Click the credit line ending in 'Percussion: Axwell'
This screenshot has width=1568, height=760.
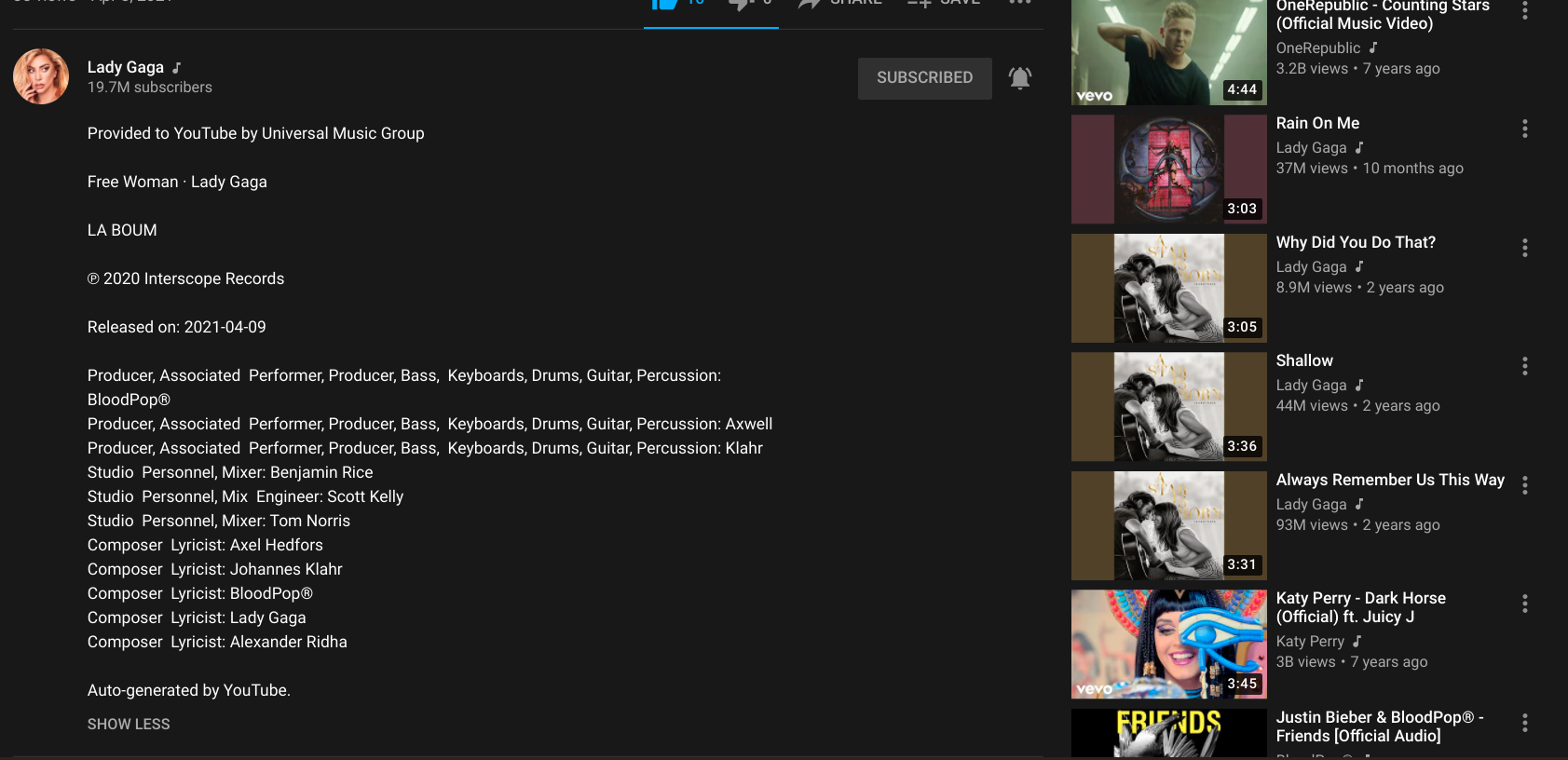[x=430, y=424]
